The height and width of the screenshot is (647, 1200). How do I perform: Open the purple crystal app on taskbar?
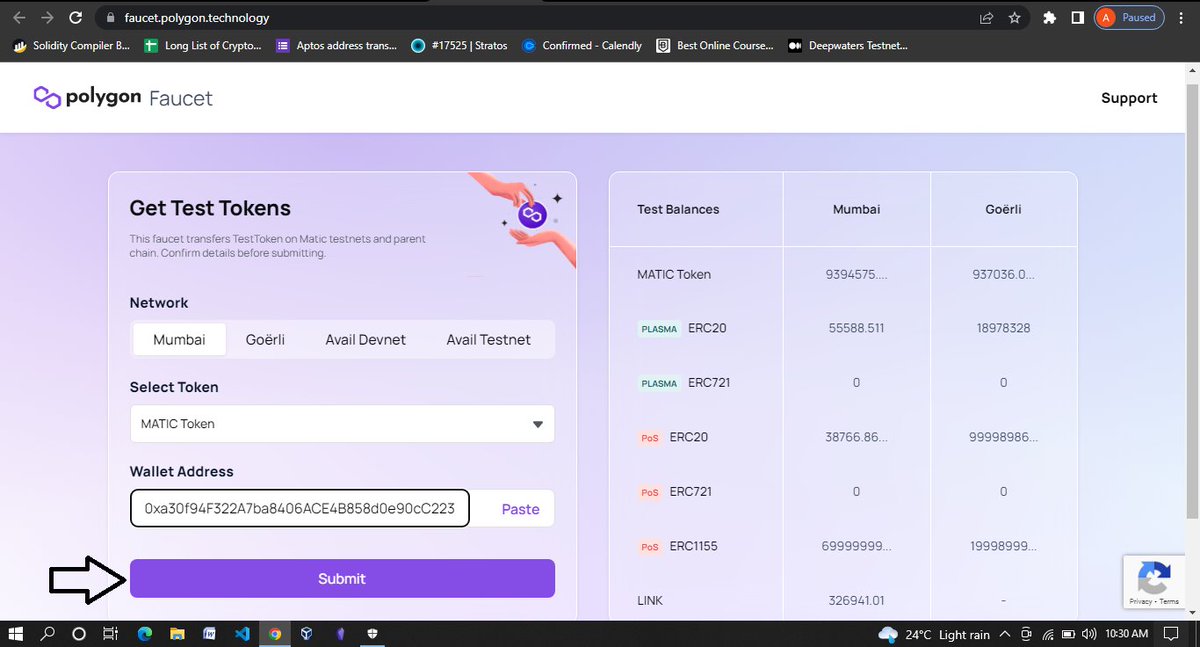(340, 634)
